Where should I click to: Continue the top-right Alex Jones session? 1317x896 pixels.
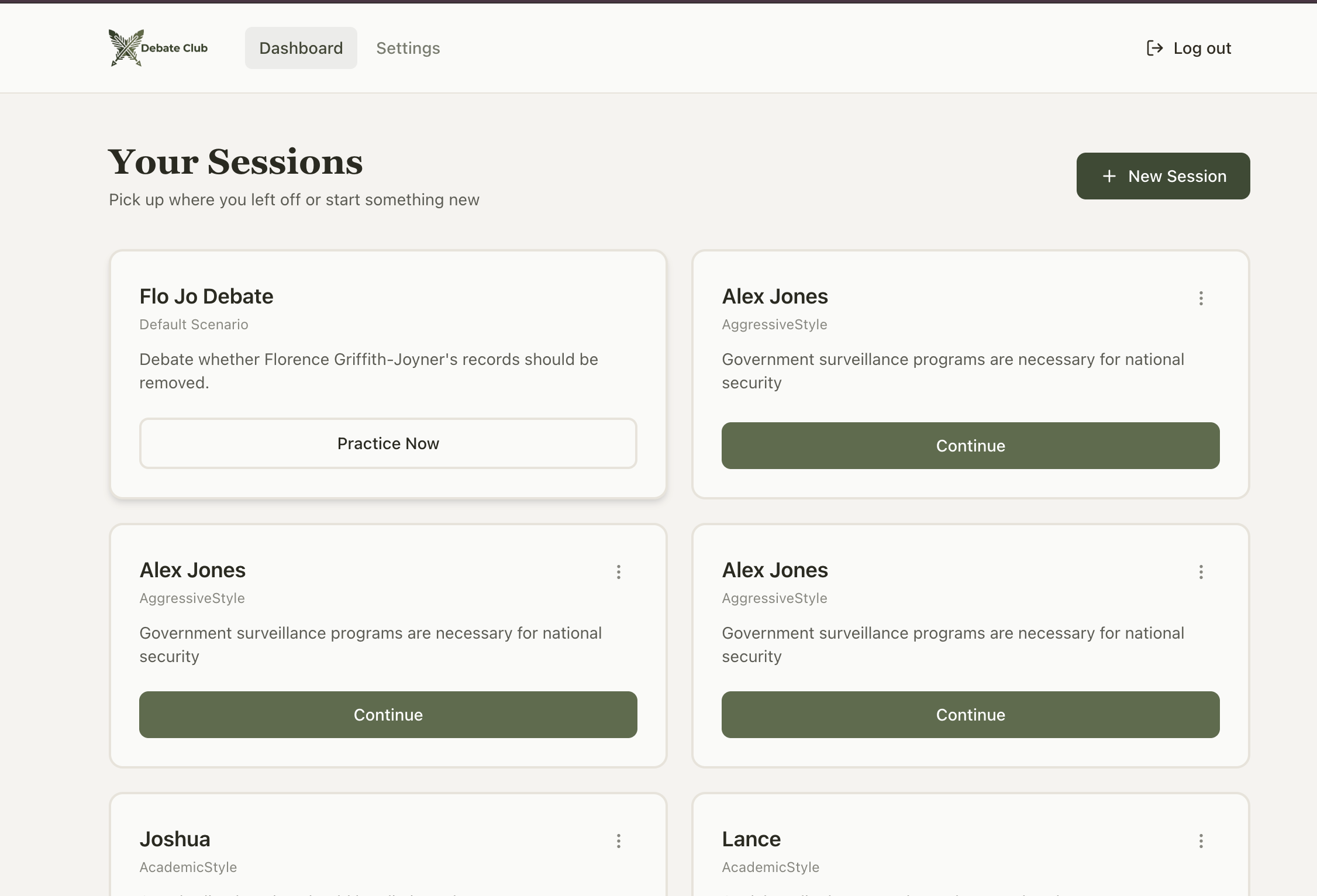tap(970, 446)
